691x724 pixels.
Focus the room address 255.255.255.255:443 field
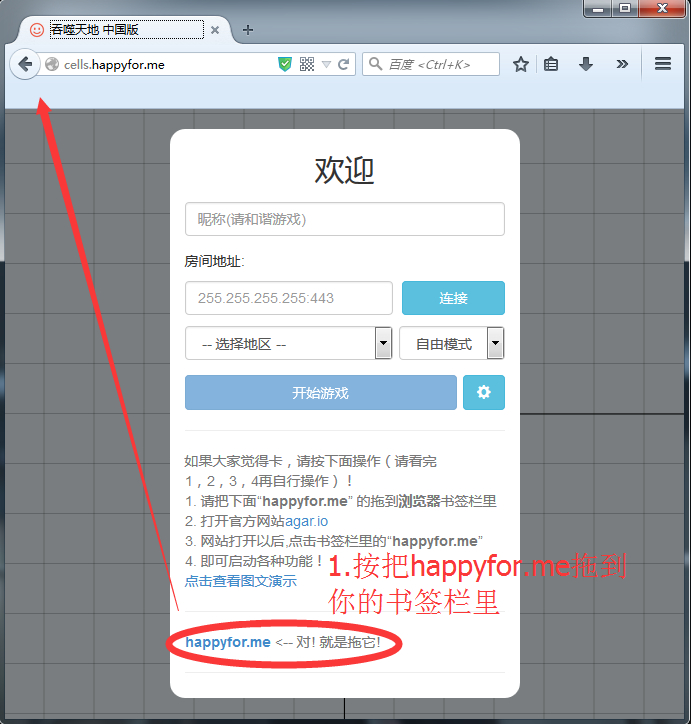pyautogui.click(x=289, y=298)
